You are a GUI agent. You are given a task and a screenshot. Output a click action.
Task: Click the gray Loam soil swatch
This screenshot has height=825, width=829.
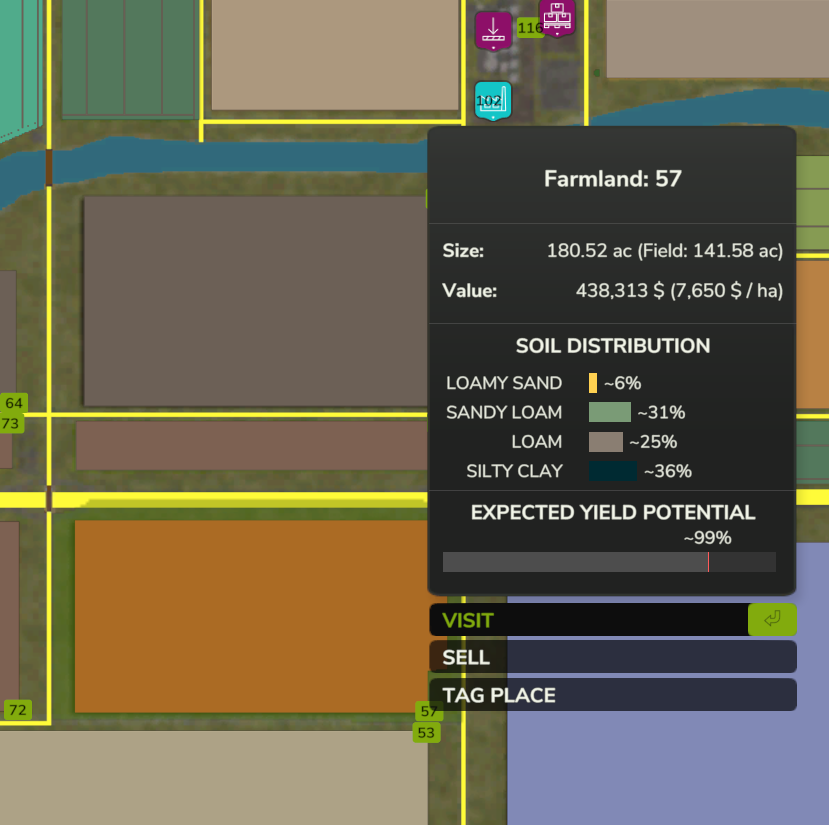tap(606, 442)
